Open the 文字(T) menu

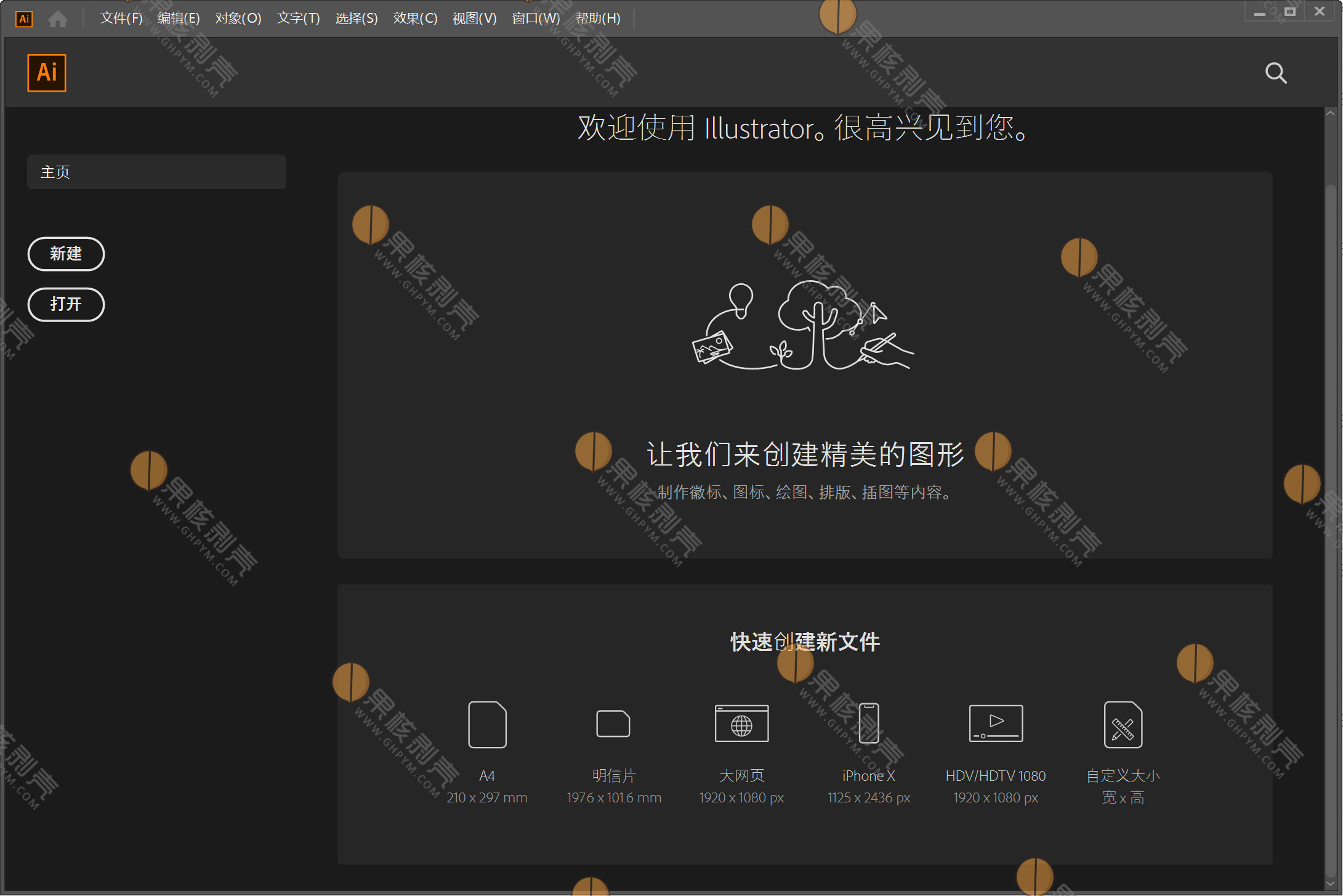coord(299,18)
